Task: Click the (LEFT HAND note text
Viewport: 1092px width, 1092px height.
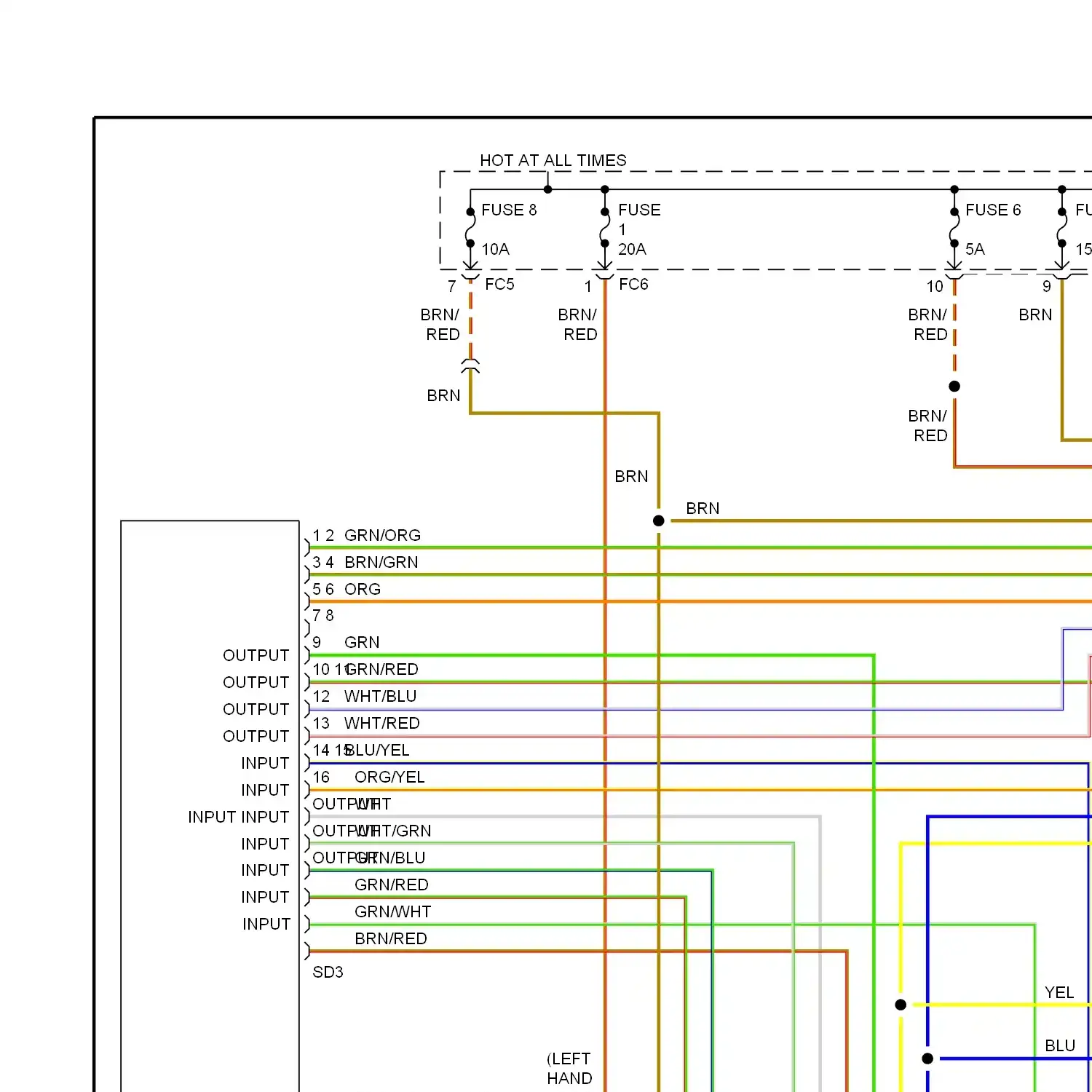Action: (x=569, y=1068)
